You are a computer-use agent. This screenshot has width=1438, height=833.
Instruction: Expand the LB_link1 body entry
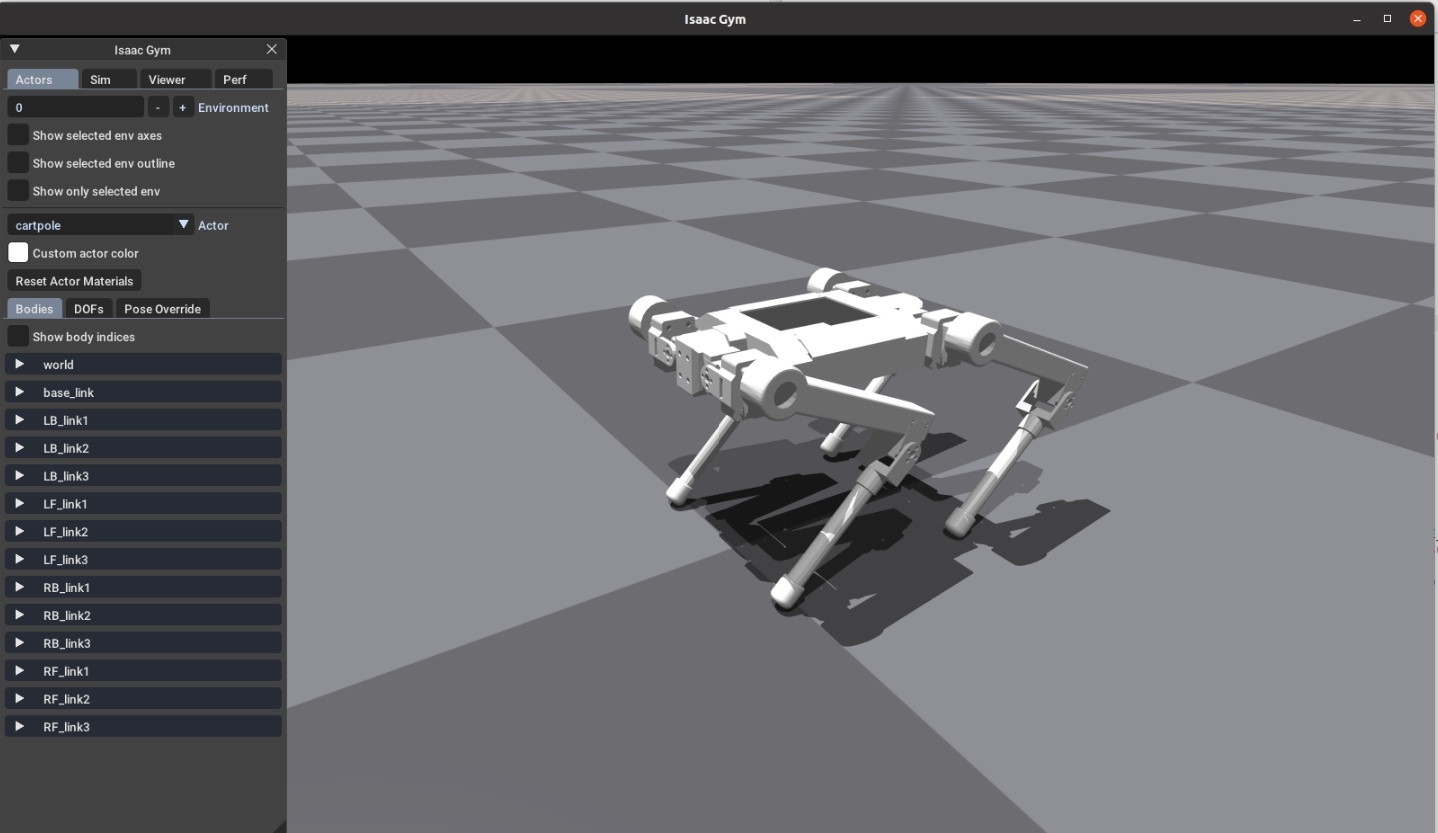(x=18, y=420)
